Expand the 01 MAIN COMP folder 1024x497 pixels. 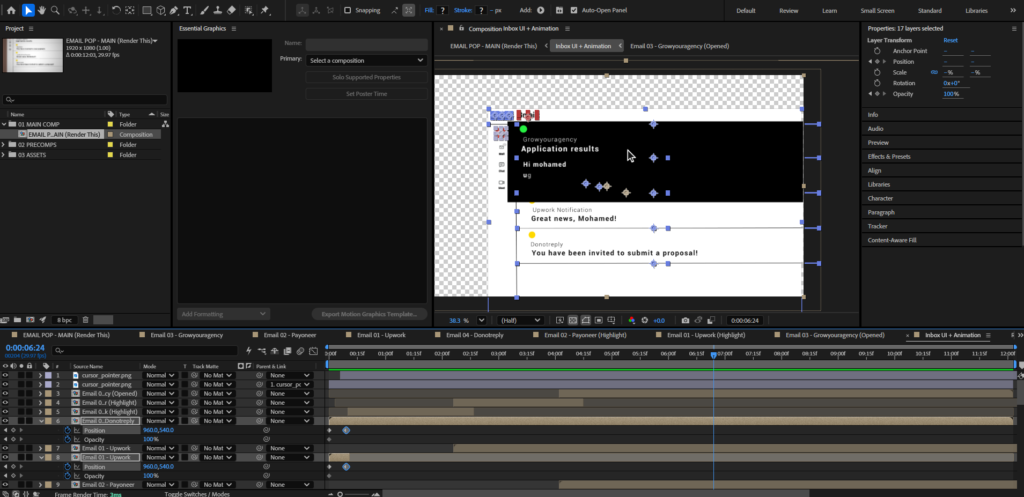[x=5, y=124]
